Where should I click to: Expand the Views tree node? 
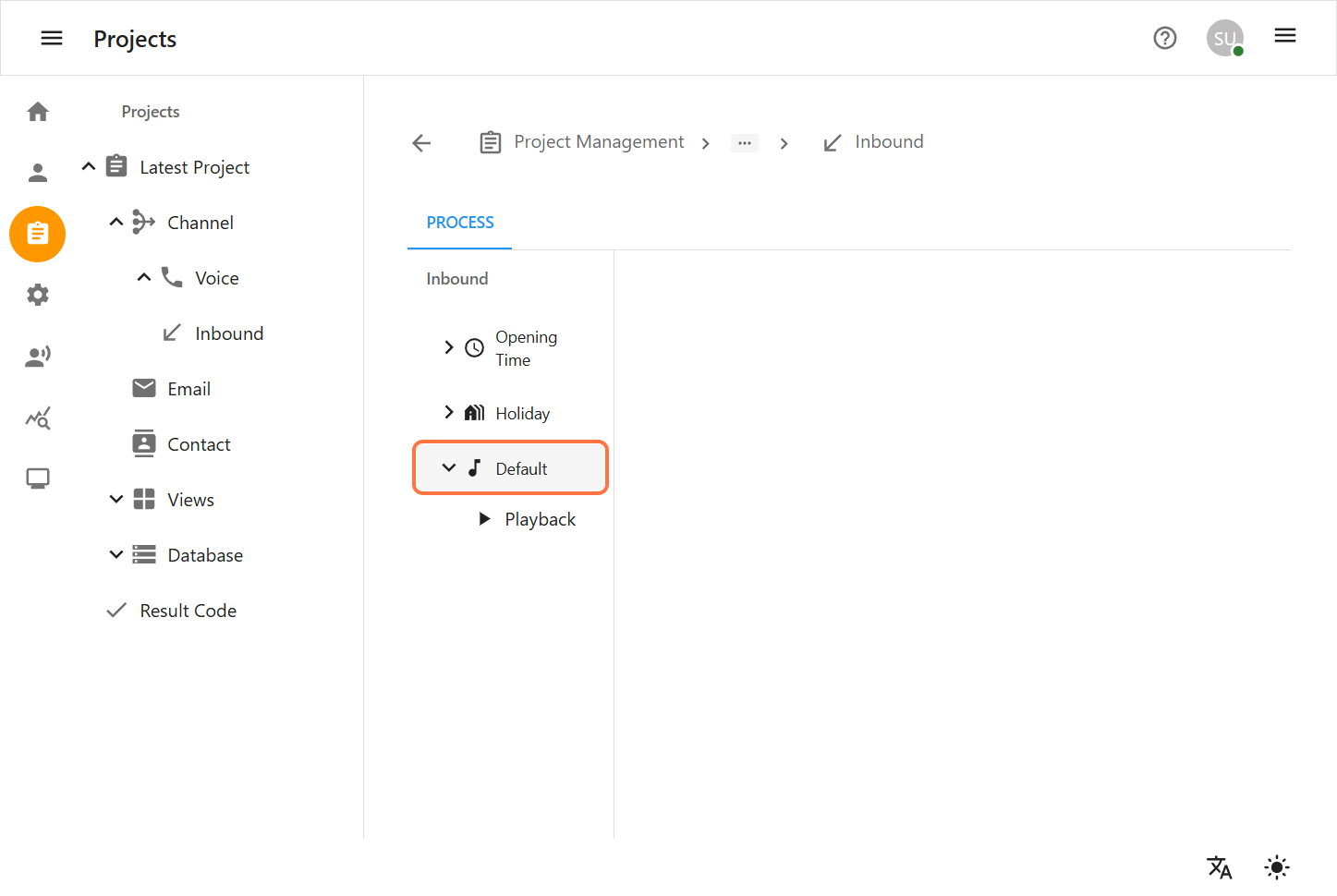click(x=116, y=500)
